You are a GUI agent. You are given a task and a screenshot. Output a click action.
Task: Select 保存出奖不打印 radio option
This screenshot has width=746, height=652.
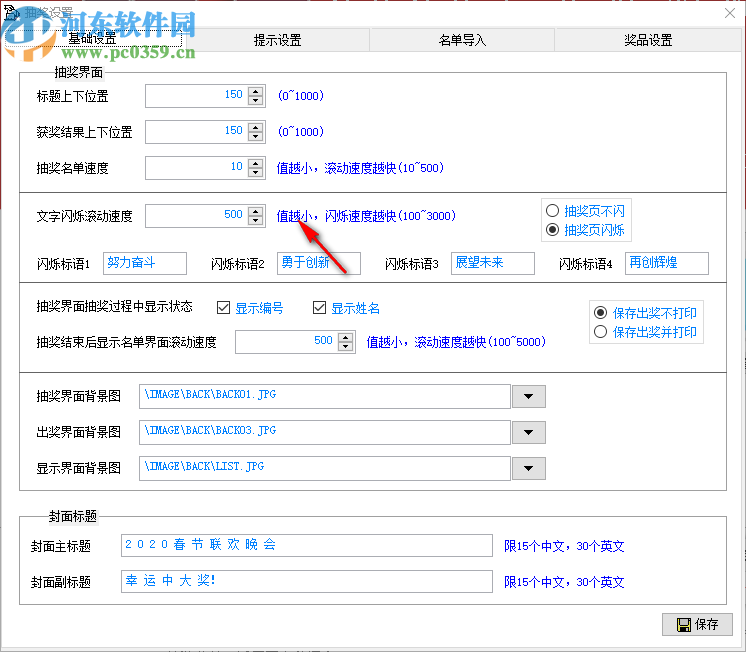coord(645,313)
